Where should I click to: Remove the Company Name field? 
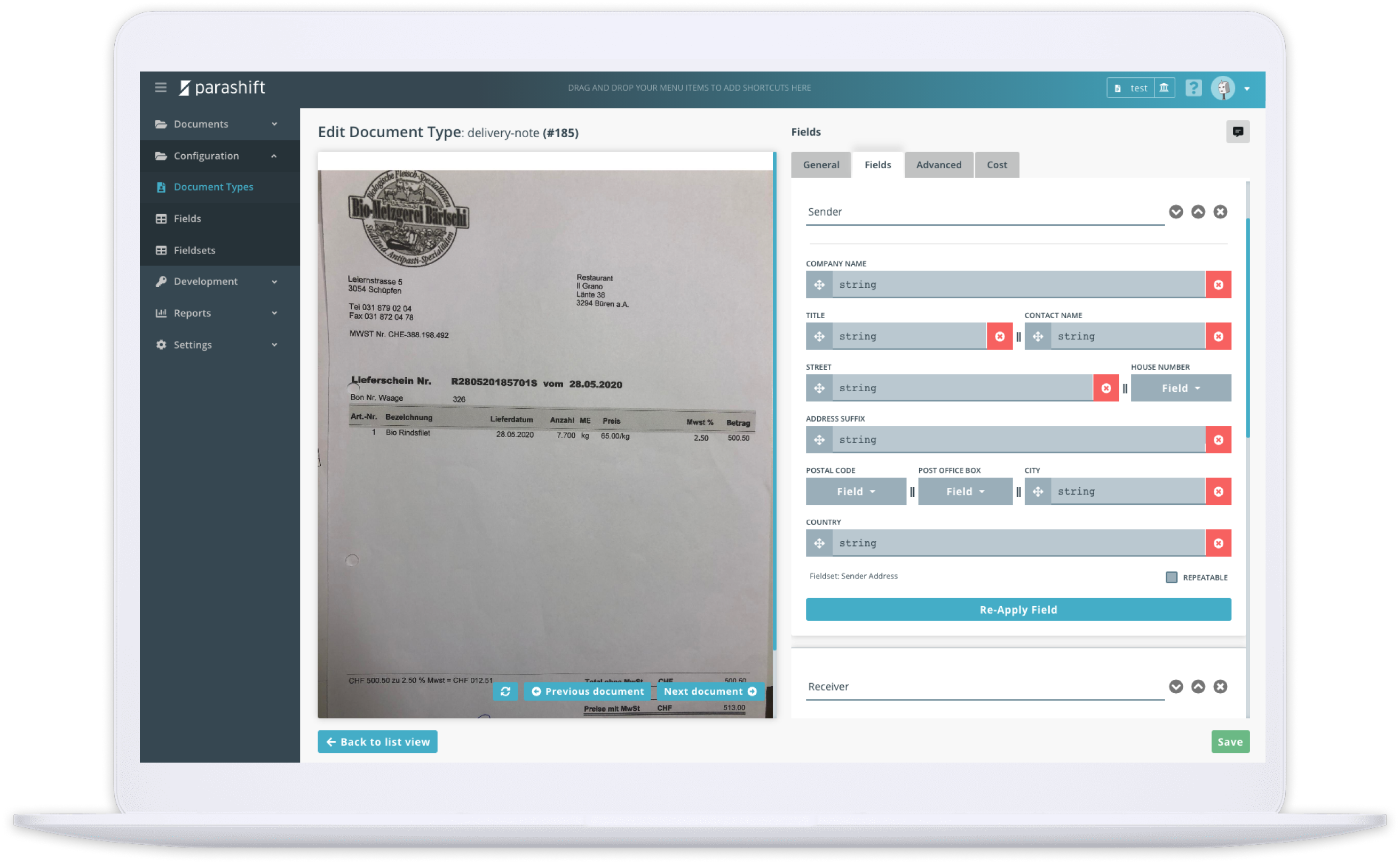pyautogui.click(x=1217, y=284)
